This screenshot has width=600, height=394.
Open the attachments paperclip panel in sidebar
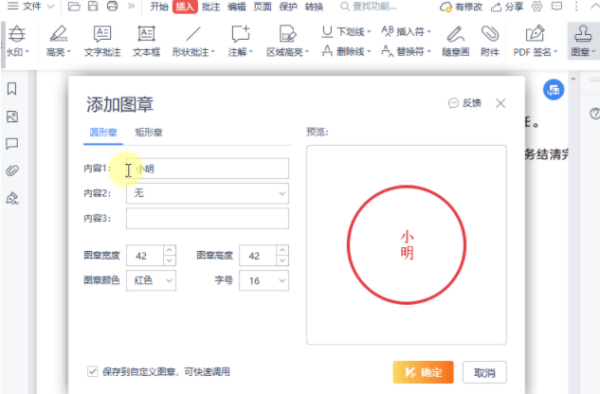(x=12, y=170)
